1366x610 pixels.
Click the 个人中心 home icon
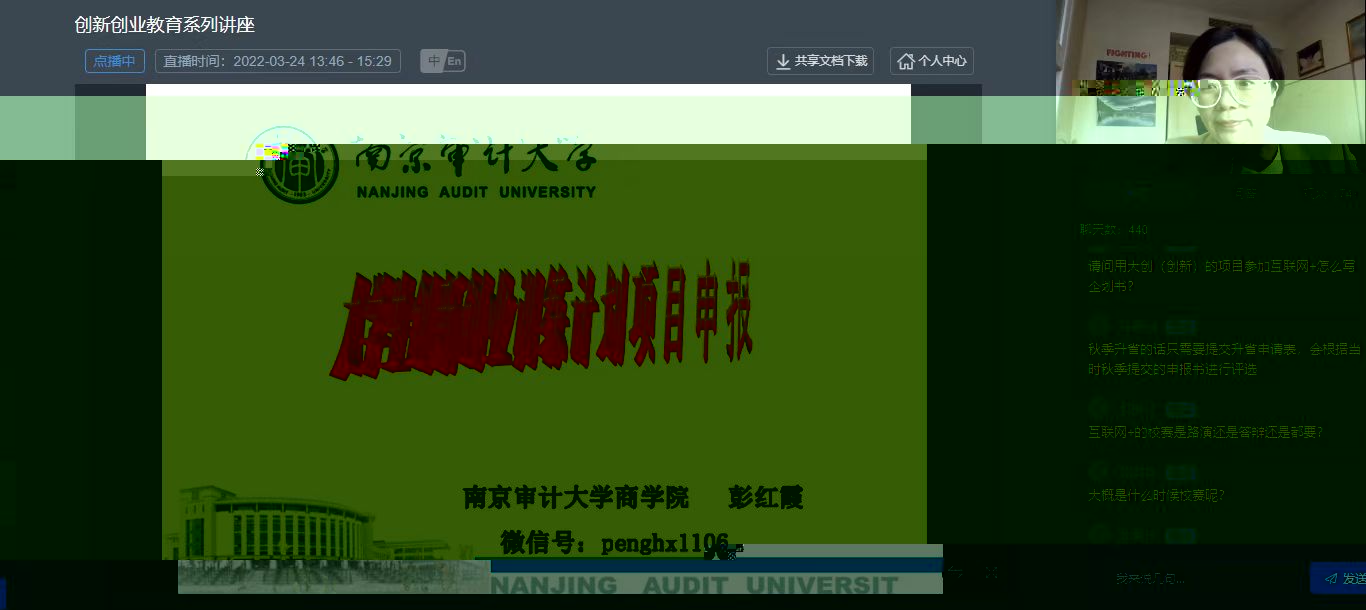tap(906, 61)
